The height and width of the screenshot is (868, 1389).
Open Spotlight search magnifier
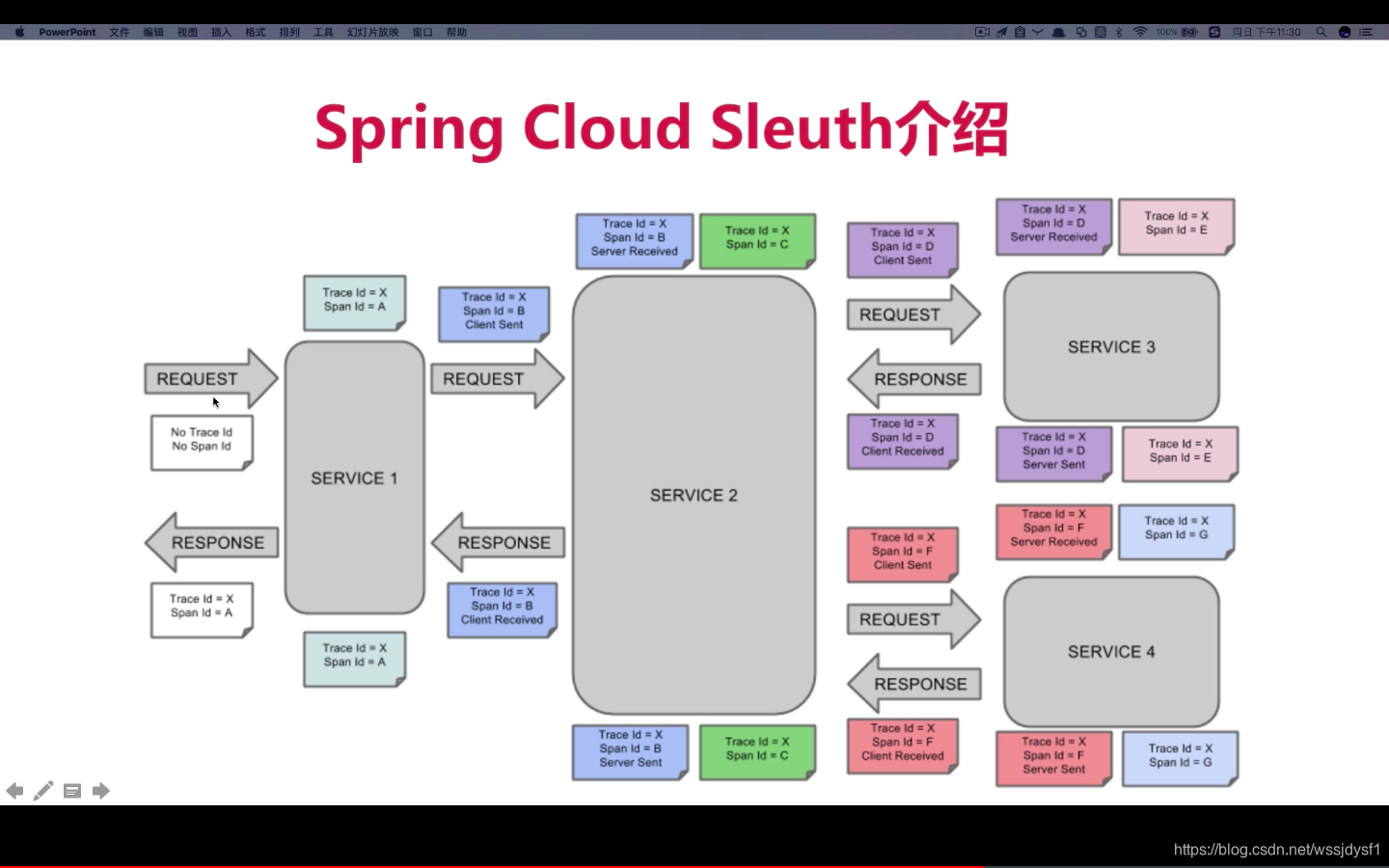coord(1321,32)
